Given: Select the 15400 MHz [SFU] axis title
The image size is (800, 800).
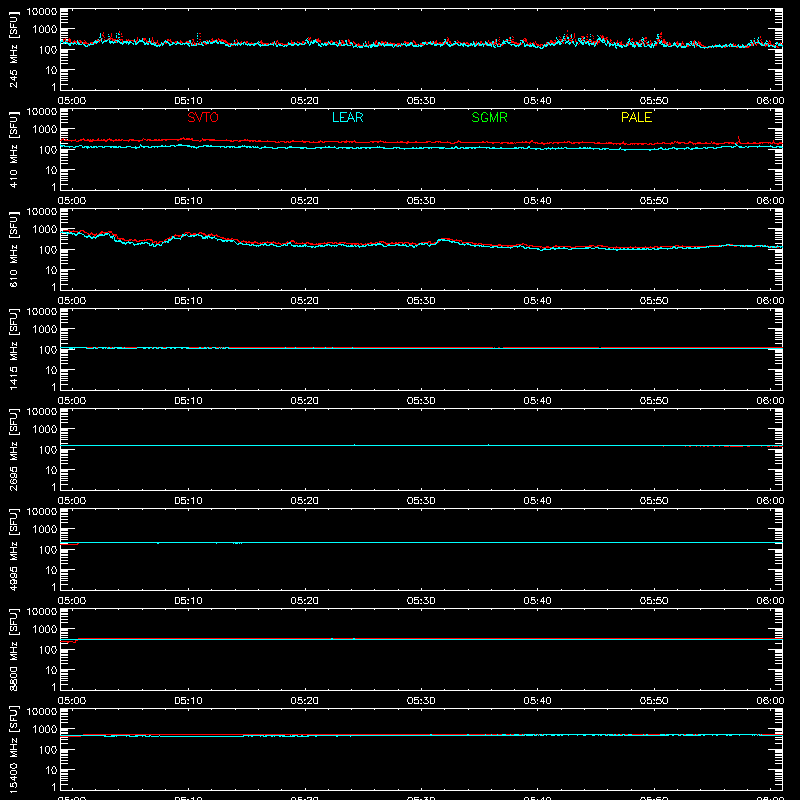Looking at the screenshot, I should (13, 749).
